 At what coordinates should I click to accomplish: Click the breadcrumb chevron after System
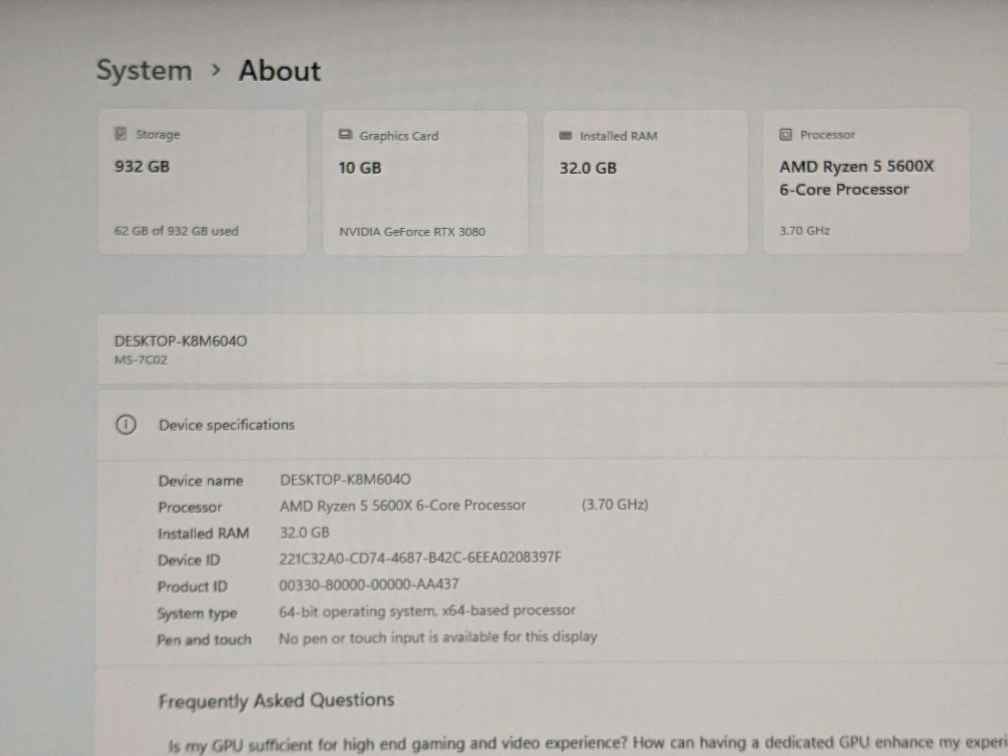click(x=215, y=70)
